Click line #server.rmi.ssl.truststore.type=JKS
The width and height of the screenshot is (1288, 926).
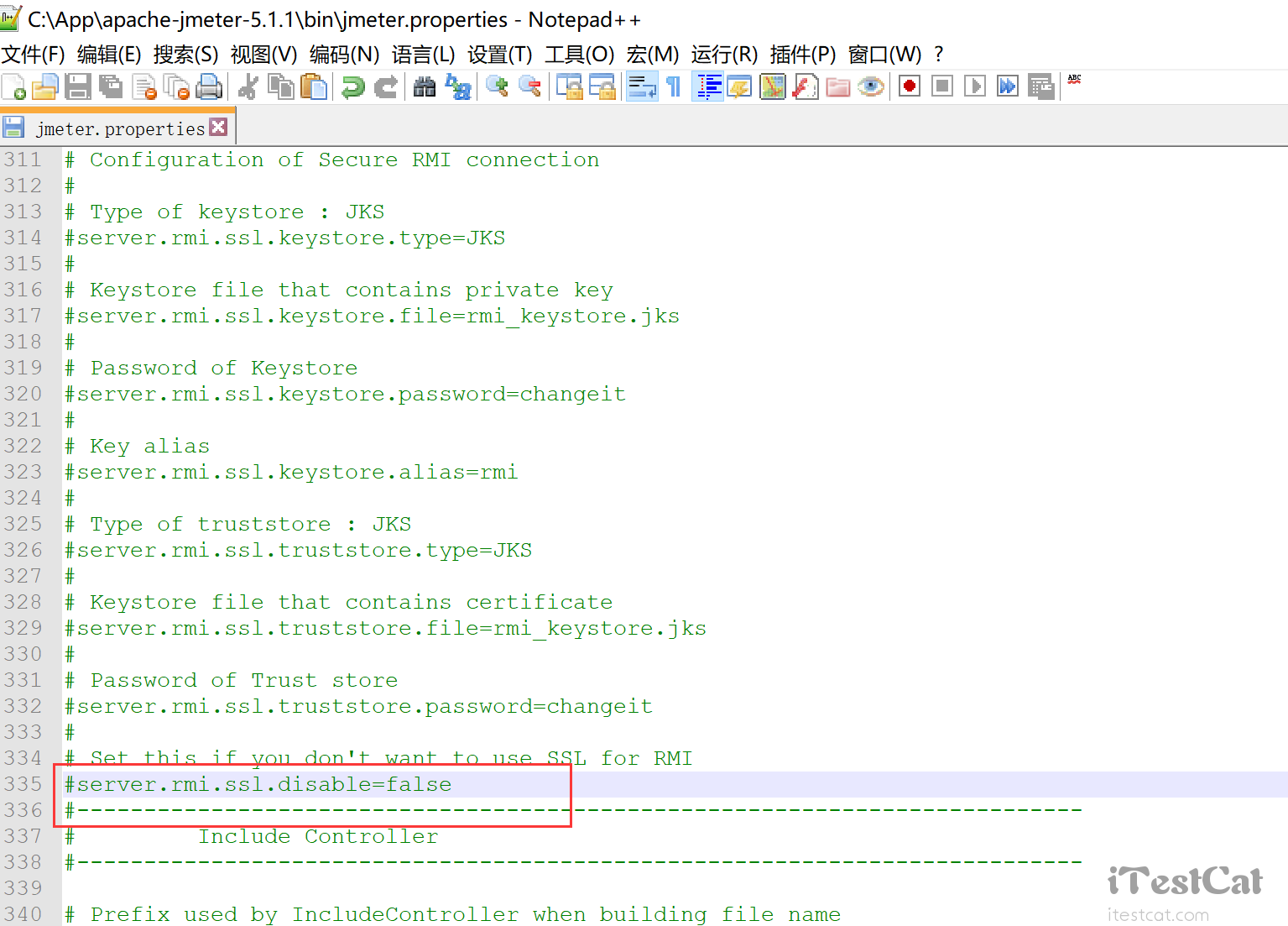[x=299, y=550]
